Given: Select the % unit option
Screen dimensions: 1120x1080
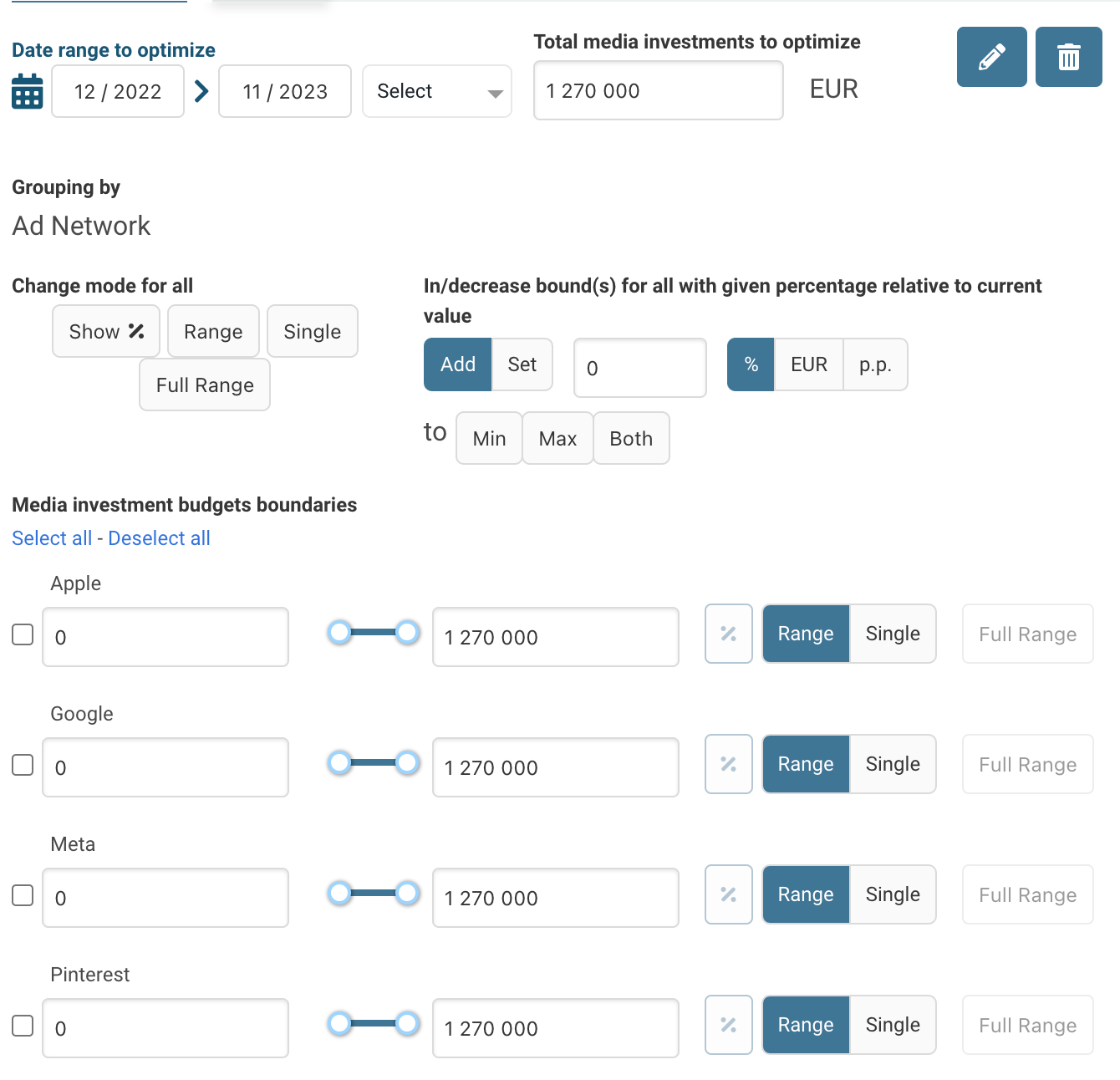Looking at the screenshot, I should [751, 364].
